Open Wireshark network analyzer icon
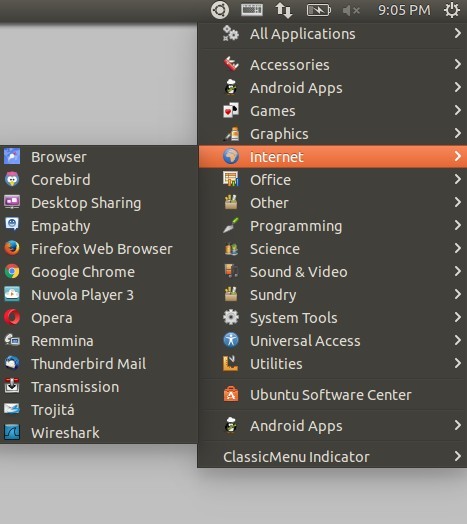This screenshot has height=524, width=467. pyautogui.click(x=12, y=432)
